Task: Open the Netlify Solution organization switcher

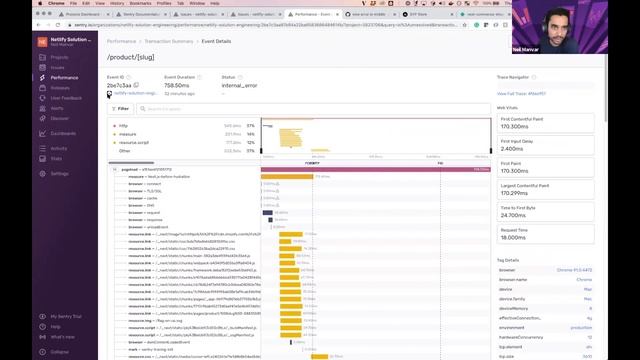Action: [x=65, y=42]
